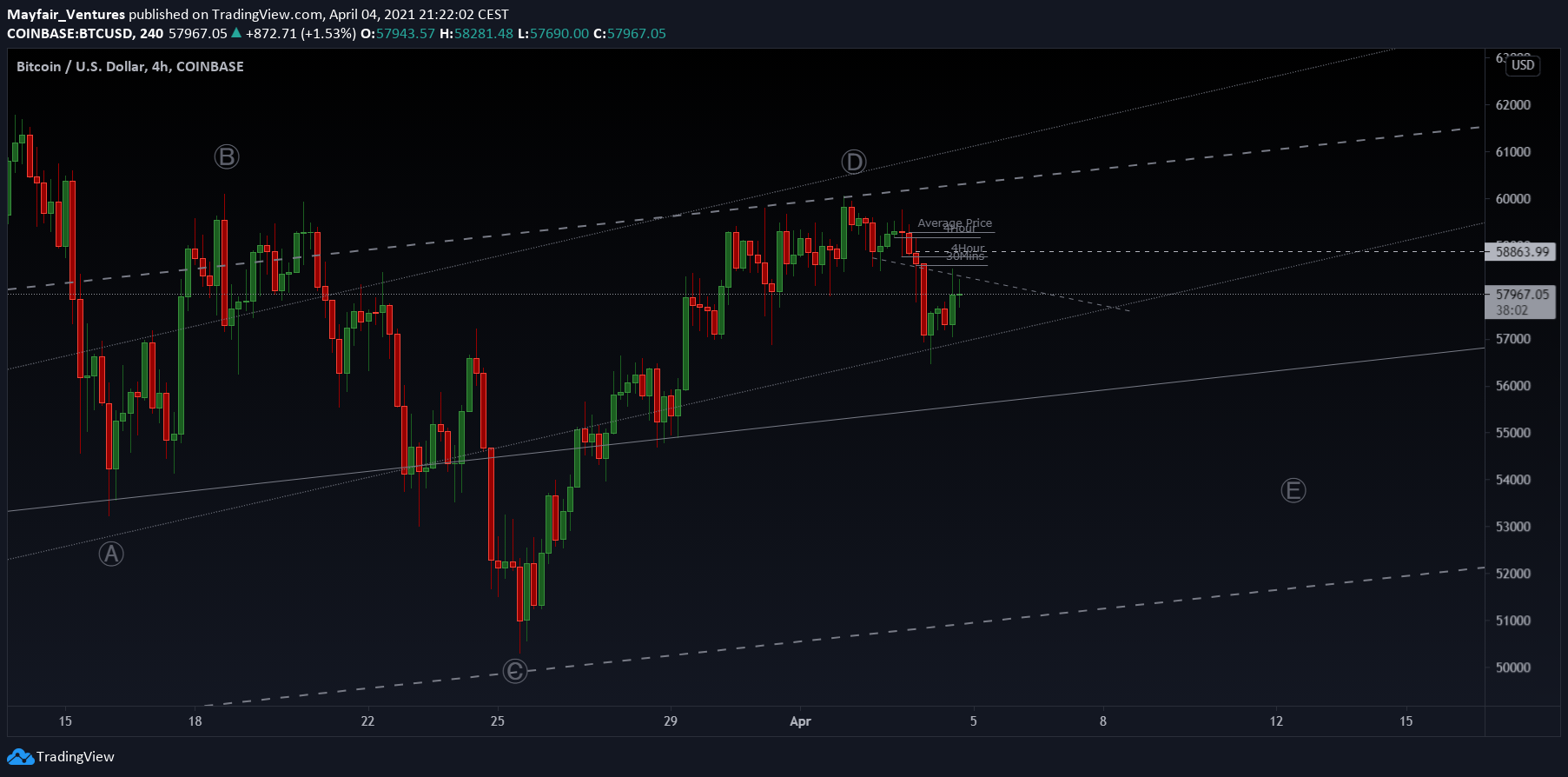Click the 57000 price axis label
Screen dimensions: 1568x777
(1513, 339)
